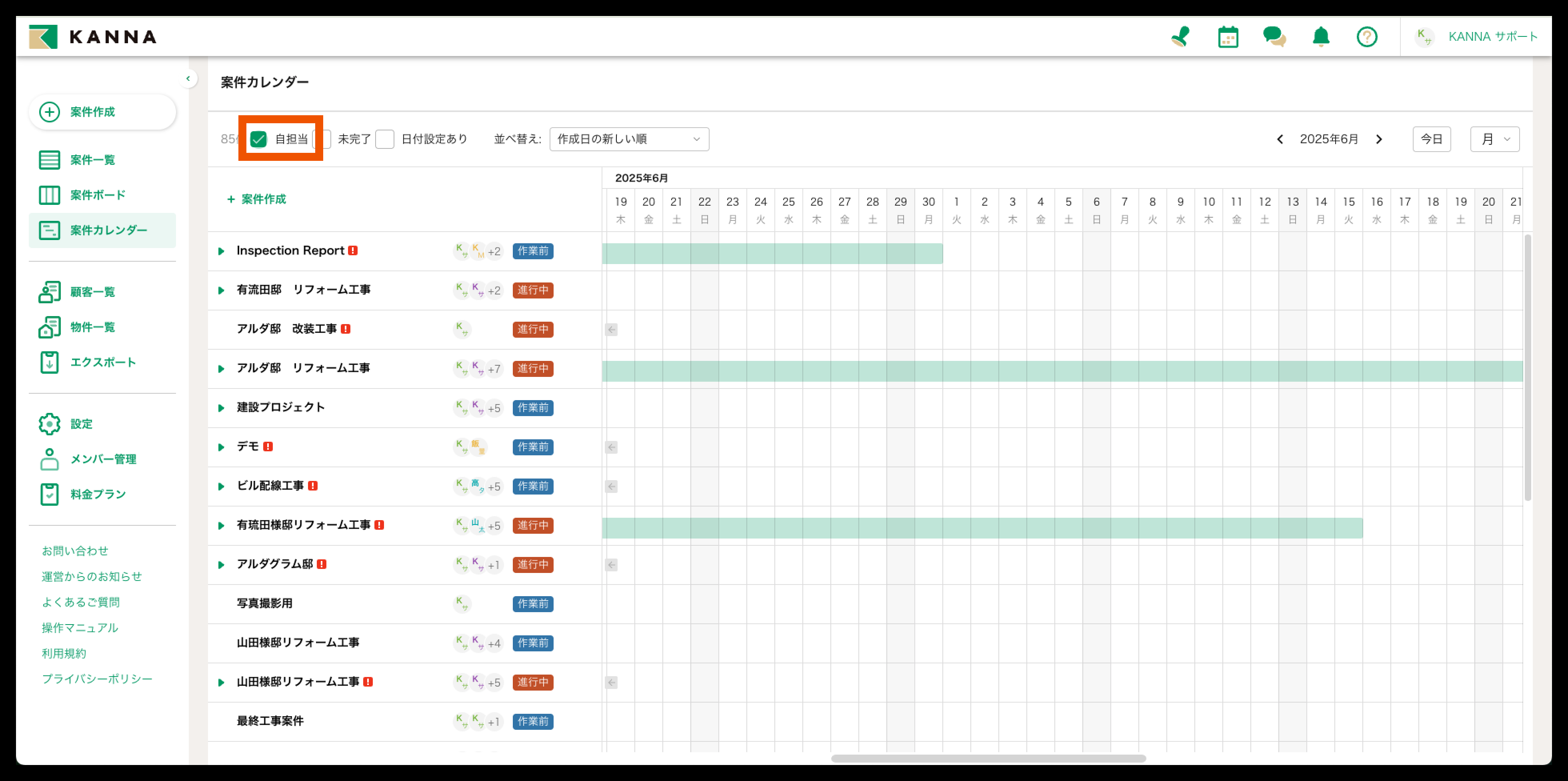Open the calendar icon in top bar
Viewport: 1568px width, 781px height.
click(1228, 36)
